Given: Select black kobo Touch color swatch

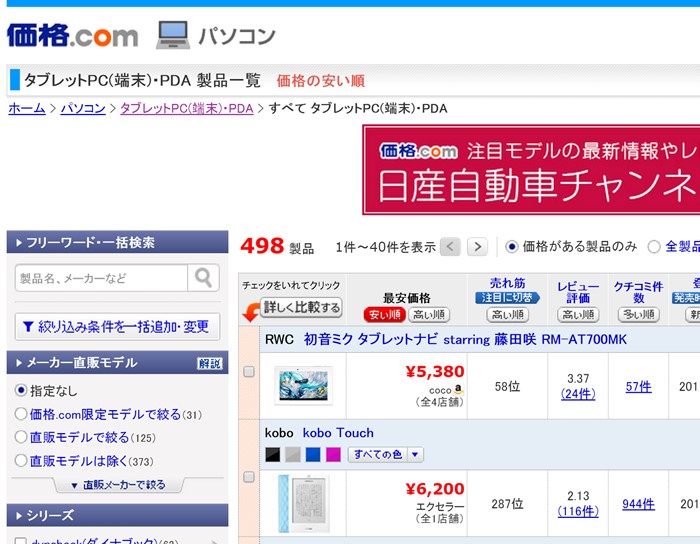Looking at the screenshot, I should tap(273, 455).
